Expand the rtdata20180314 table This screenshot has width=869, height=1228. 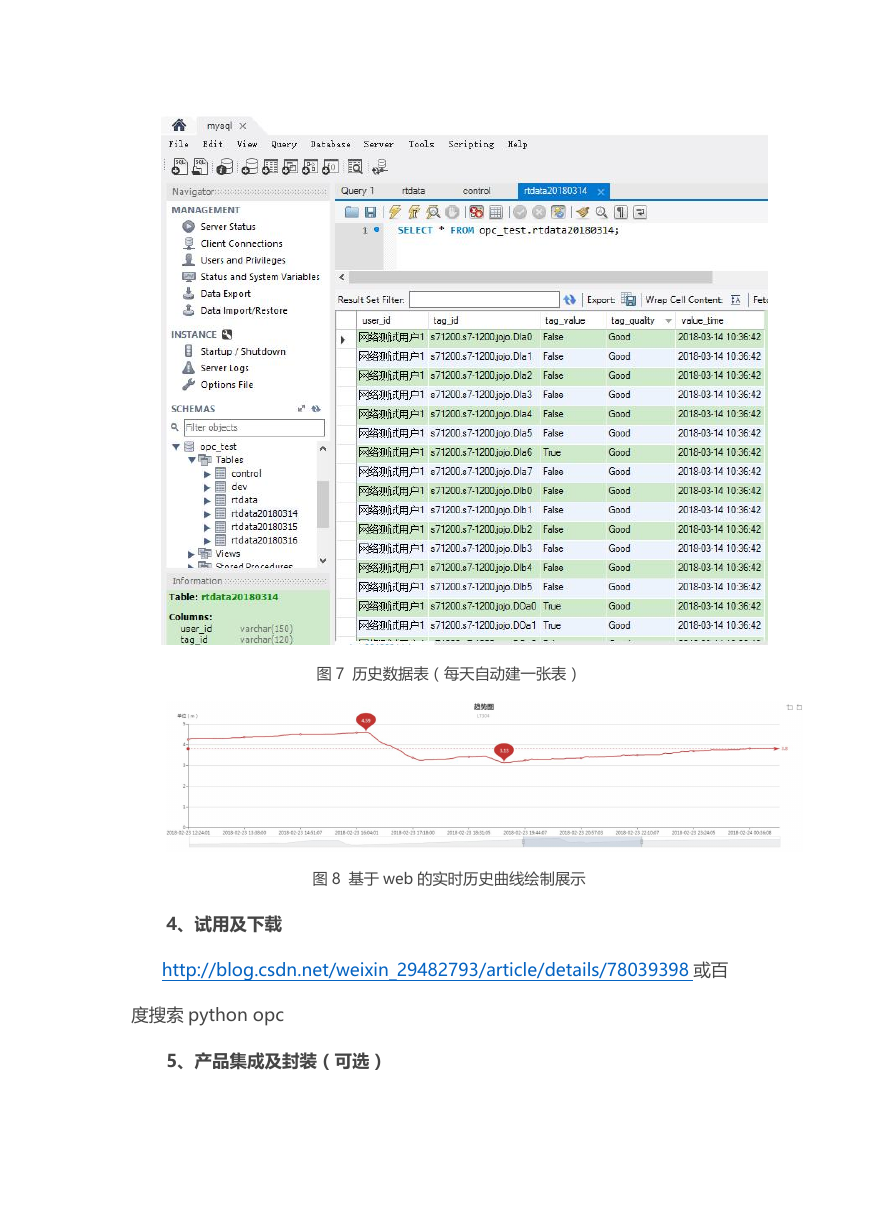click(207, 514)
